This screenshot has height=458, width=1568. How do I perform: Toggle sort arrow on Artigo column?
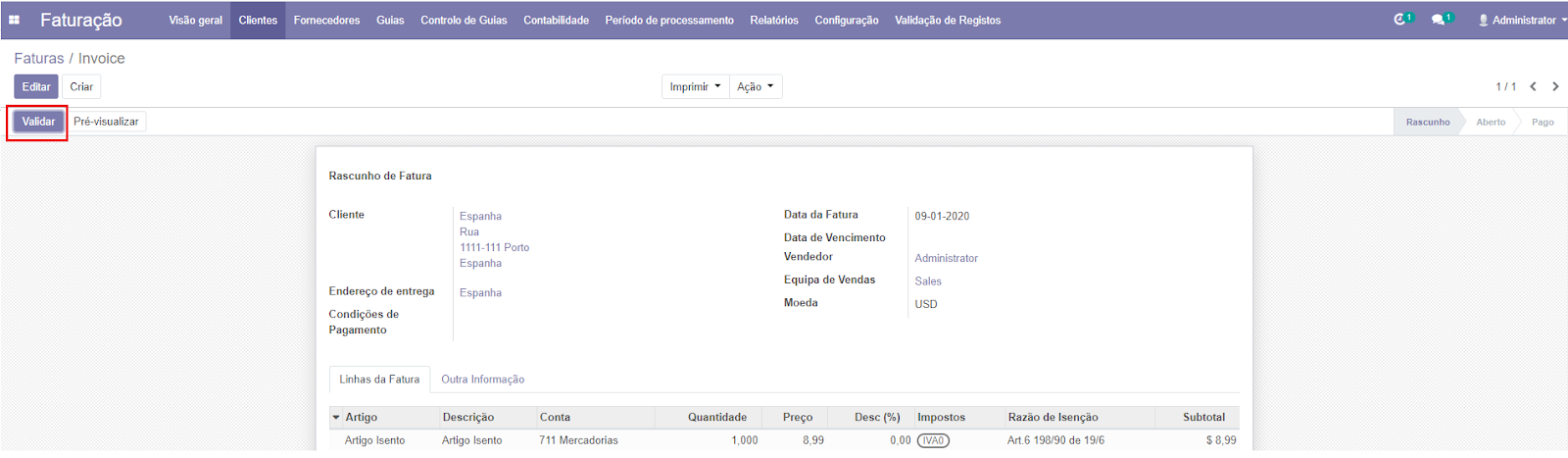pyautogui.click(x=336, y=417)
